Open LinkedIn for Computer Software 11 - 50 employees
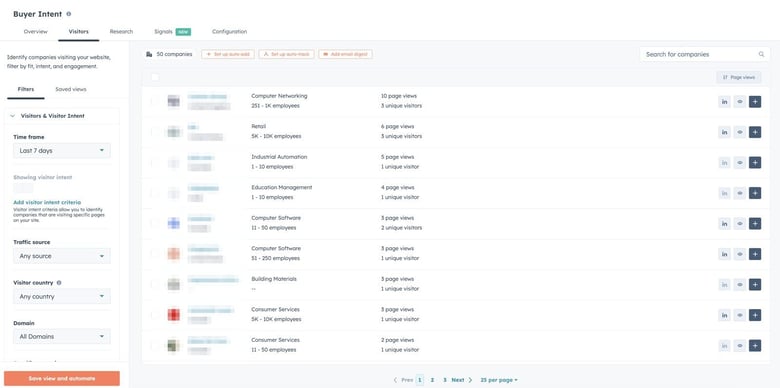The height and width of the screenshot is (388, 780). coord(724,224)
